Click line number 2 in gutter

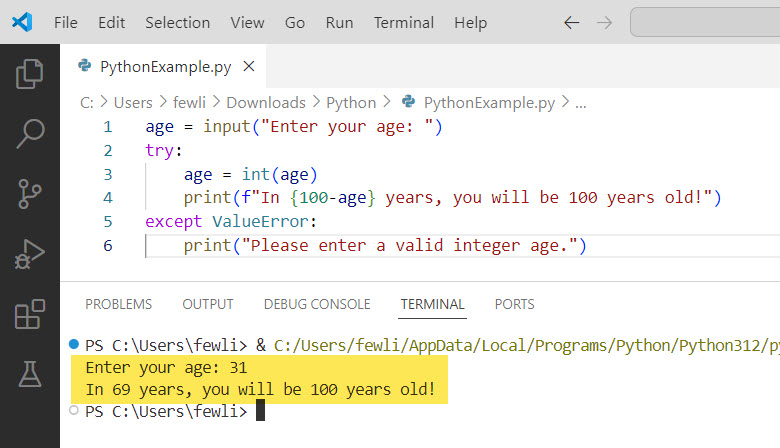coord(107,151)
